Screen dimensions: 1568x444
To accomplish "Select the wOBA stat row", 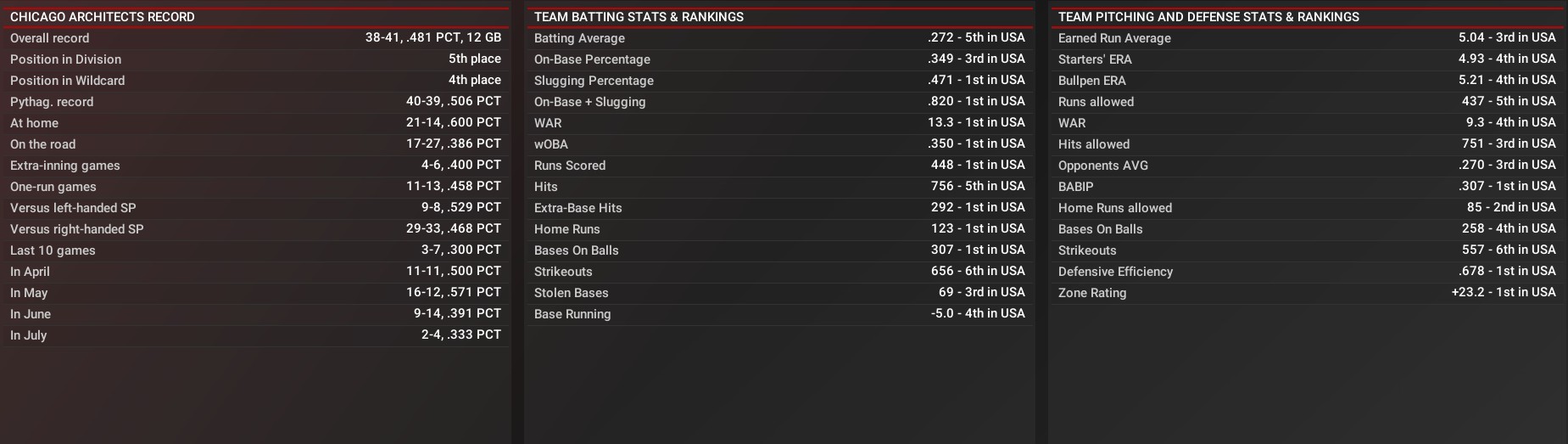I will (x=778, y=144).
